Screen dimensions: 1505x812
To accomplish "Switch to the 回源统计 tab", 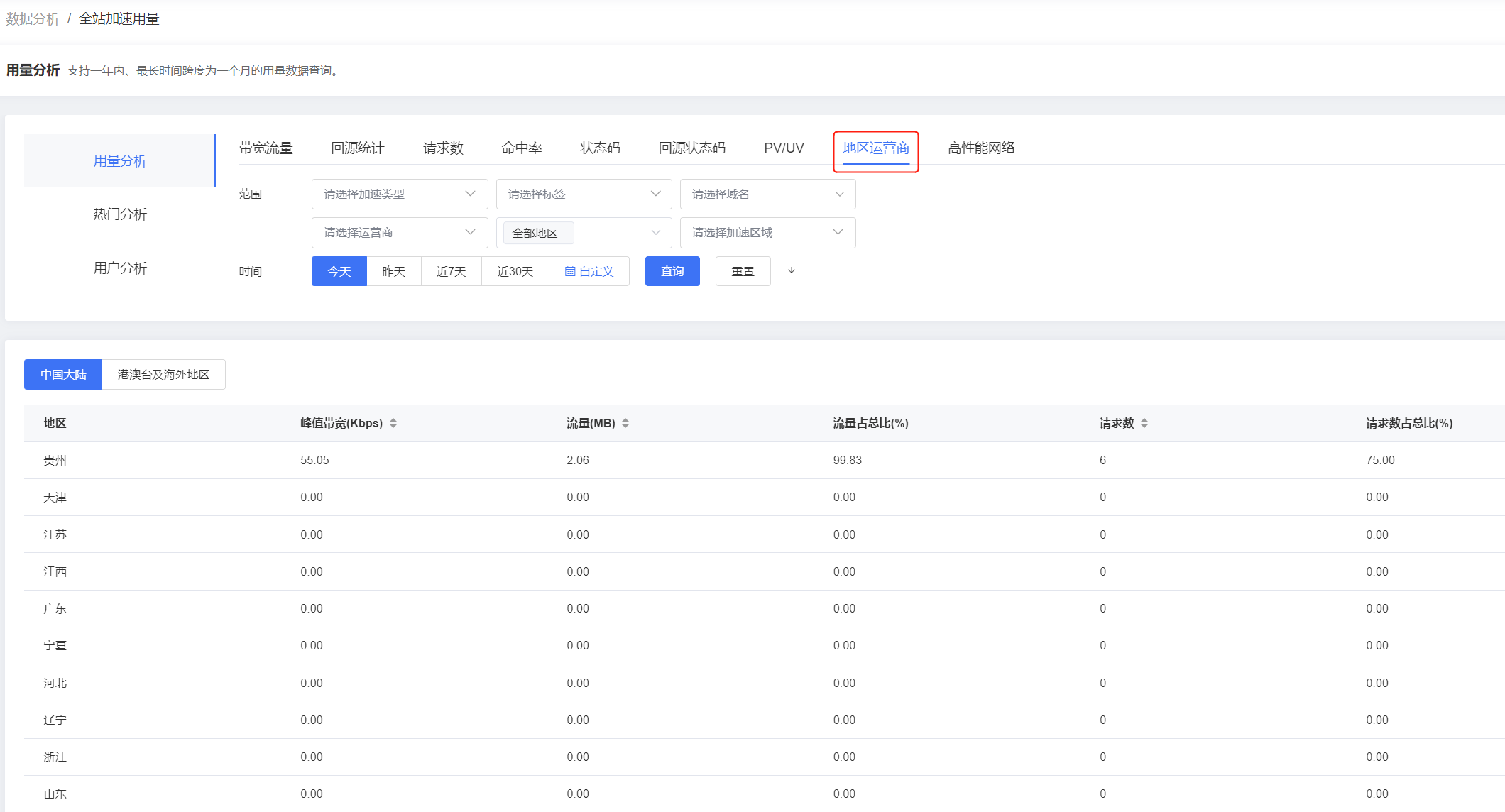I will click(x=358, y=148).
